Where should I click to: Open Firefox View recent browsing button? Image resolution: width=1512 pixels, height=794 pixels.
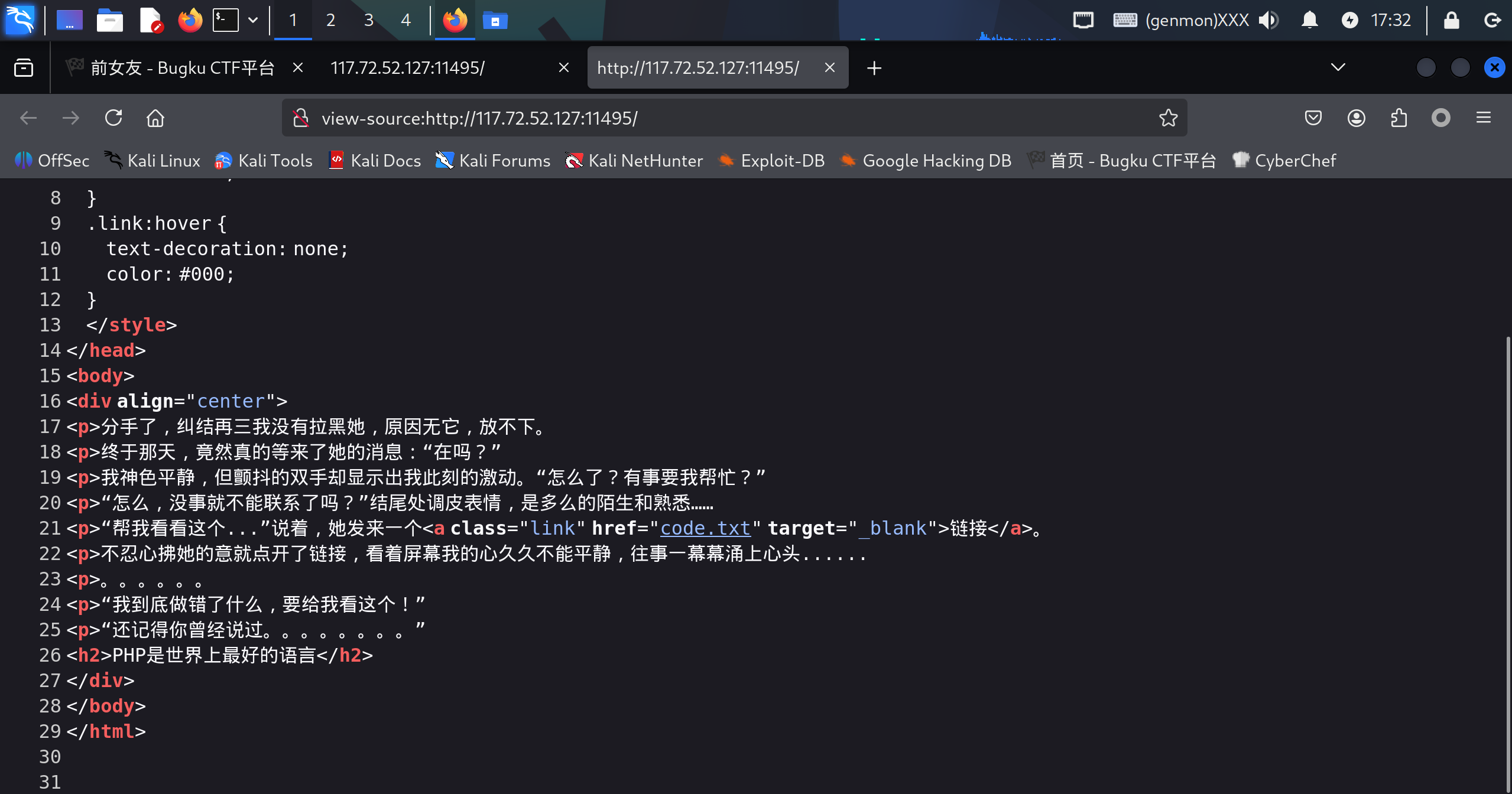tap(24, 68)
